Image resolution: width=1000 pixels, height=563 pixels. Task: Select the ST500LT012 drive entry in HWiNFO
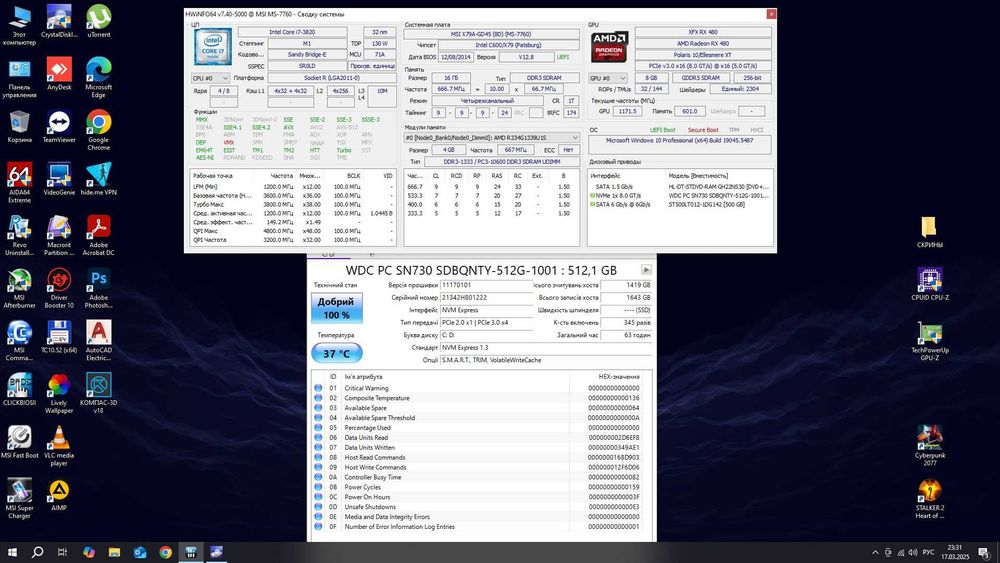(x=680, y=205)
